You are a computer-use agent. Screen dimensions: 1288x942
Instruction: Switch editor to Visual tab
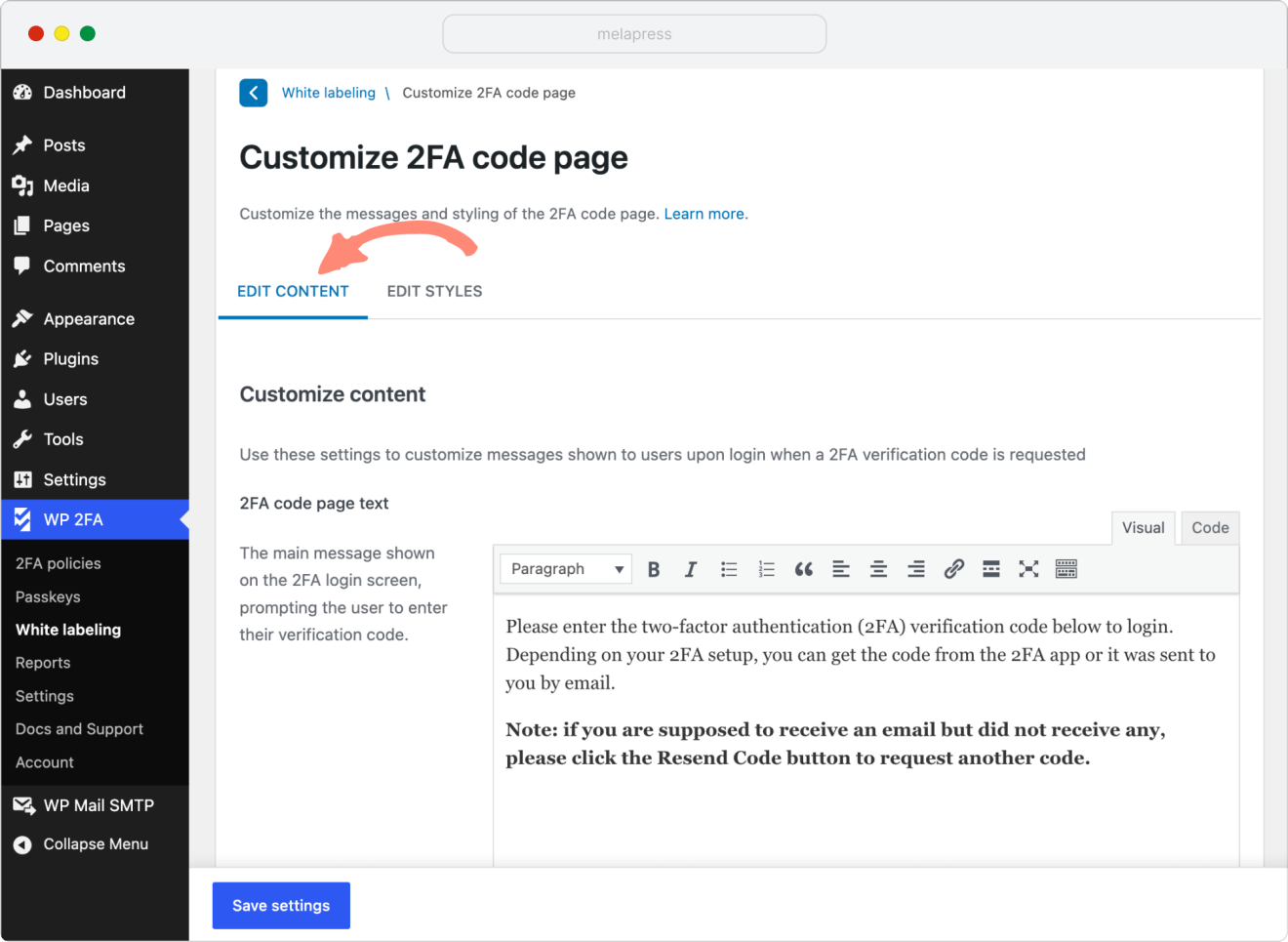[1144, 528]
